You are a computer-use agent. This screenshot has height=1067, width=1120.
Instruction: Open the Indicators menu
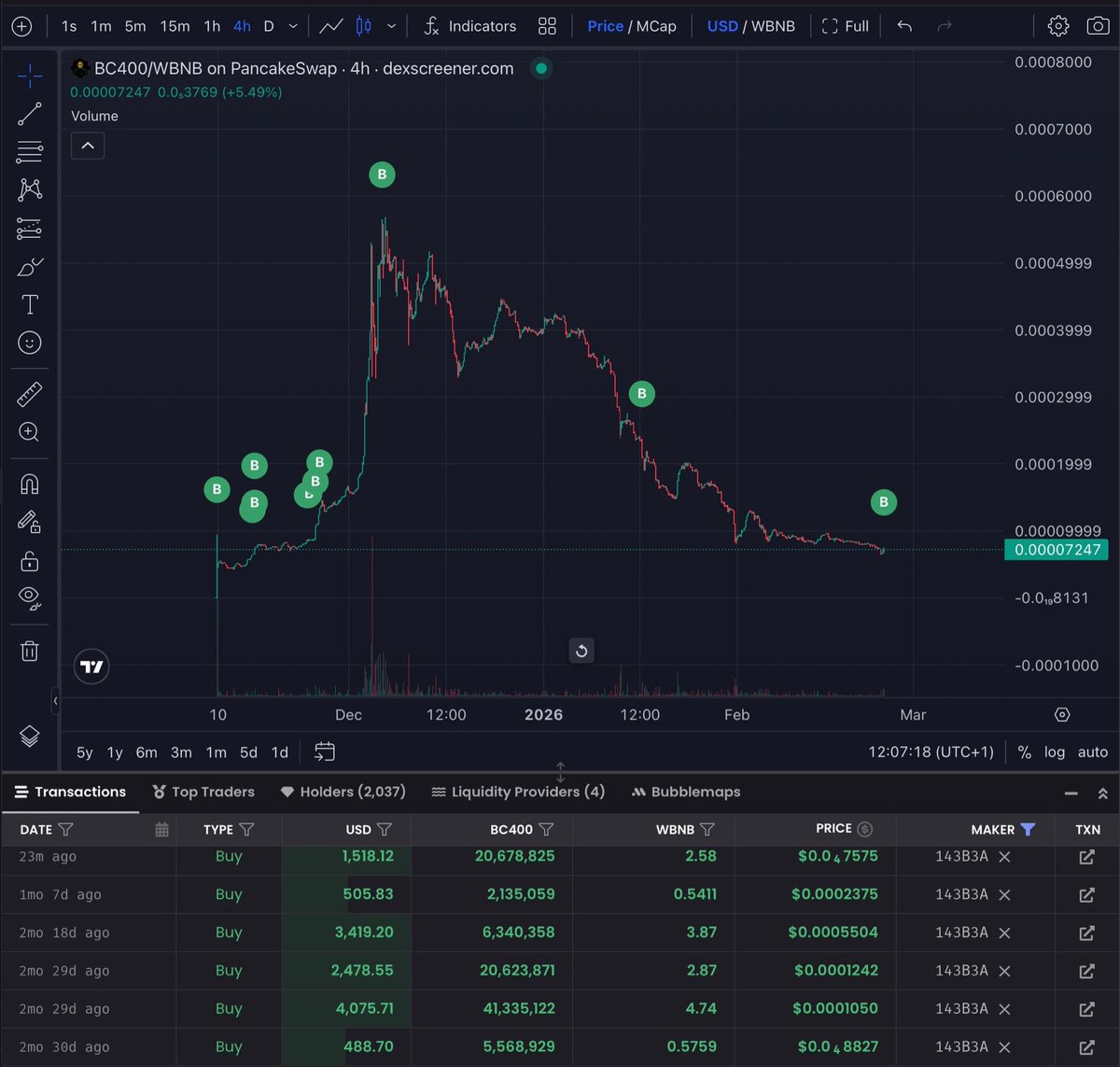tap(469, 26)
